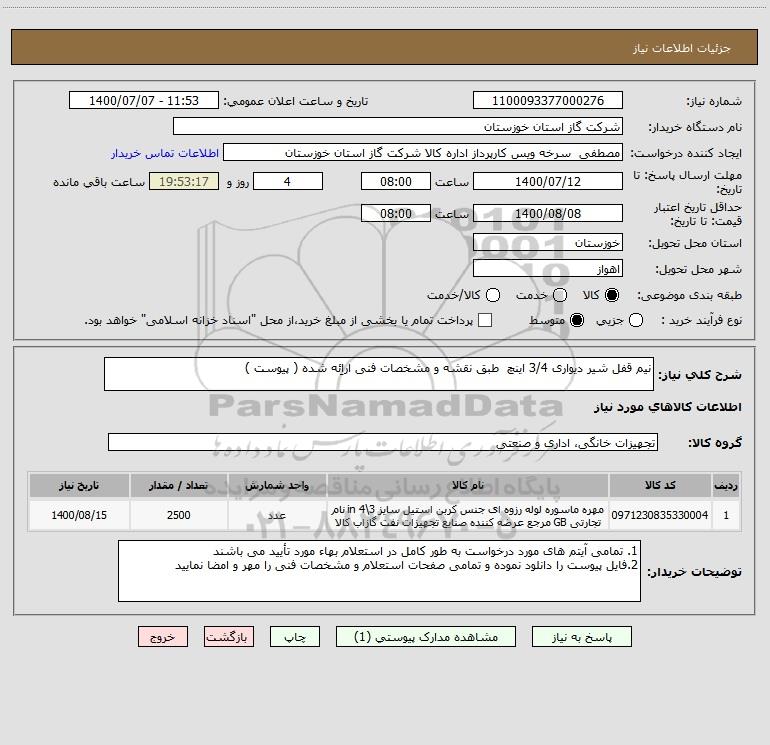This screenshot has width=770, height=745.
Task: Click the quantity cell 2500
Action: (178, 515)
